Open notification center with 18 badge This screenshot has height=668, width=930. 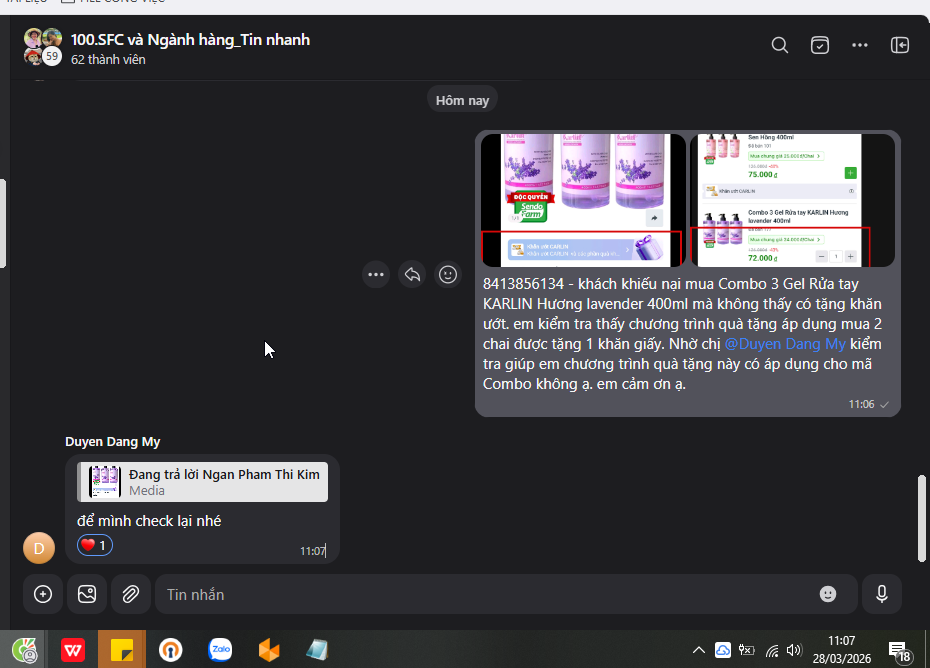point(899,651)
